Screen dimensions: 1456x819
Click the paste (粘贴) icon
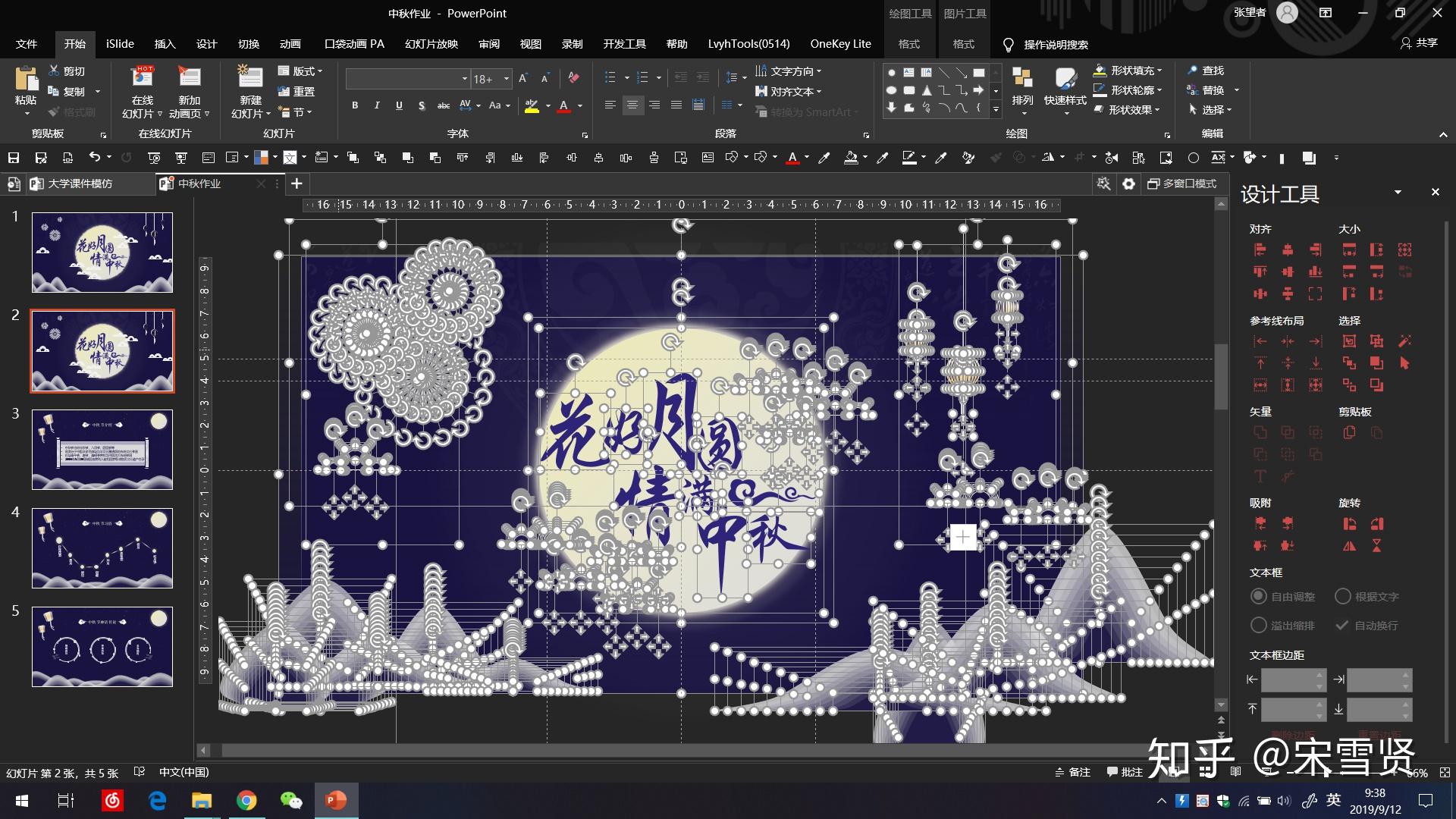pos(26,79)
